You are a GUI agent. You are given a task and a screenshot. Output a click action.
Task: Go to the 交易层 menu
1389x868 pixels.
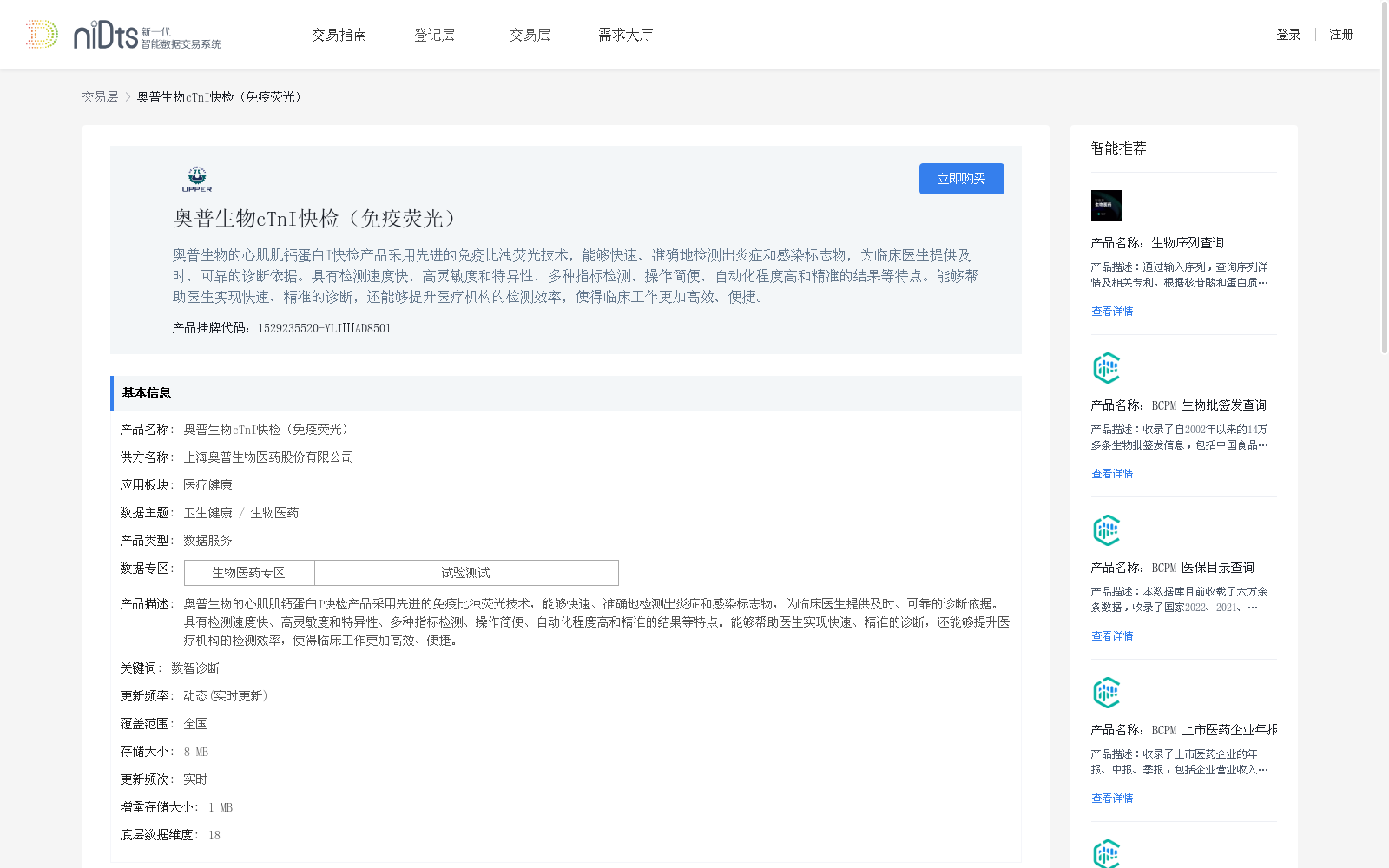pos(530,35)
